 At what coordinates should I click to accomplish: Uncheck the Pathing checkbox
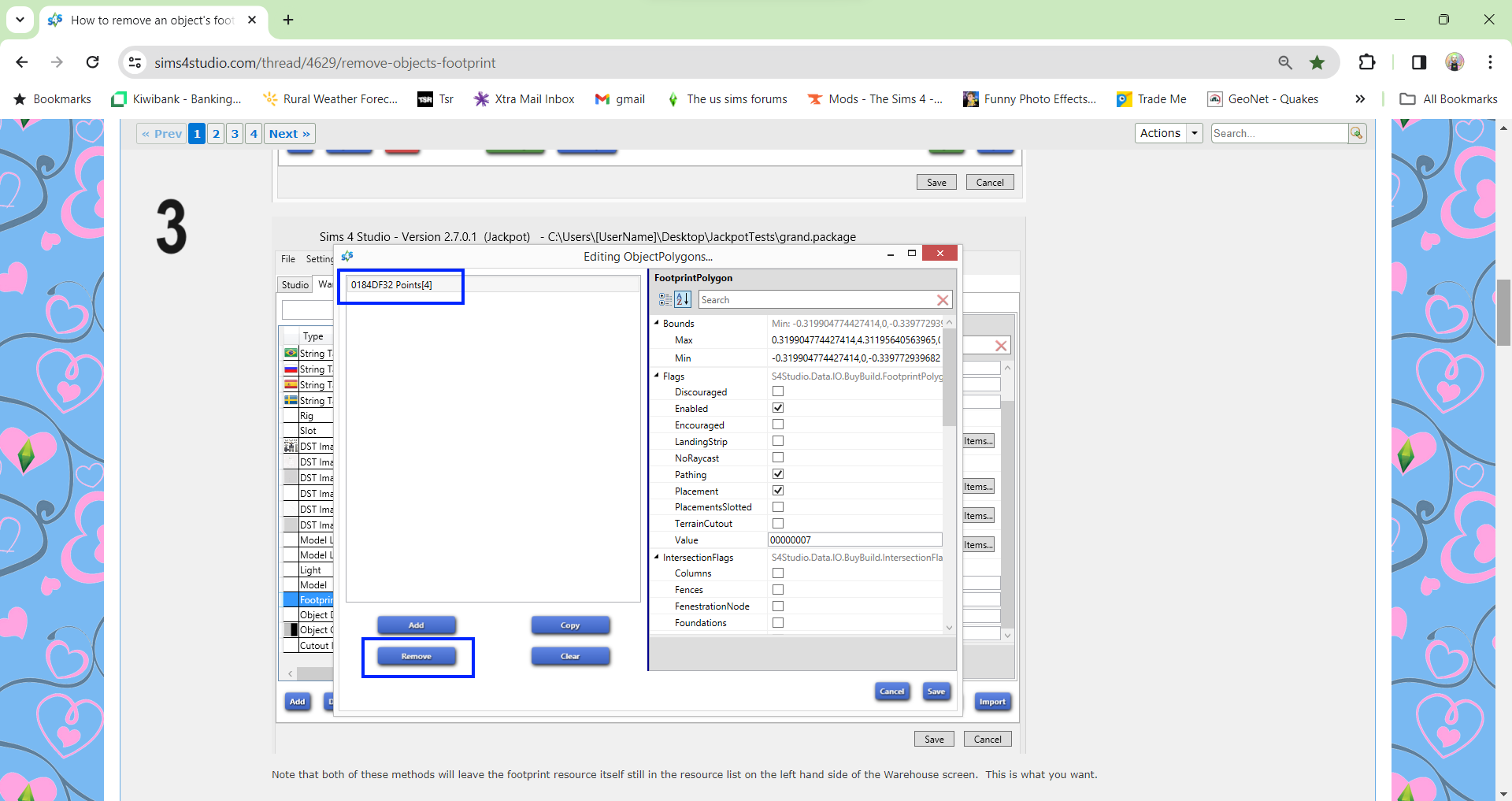point(778,474)
